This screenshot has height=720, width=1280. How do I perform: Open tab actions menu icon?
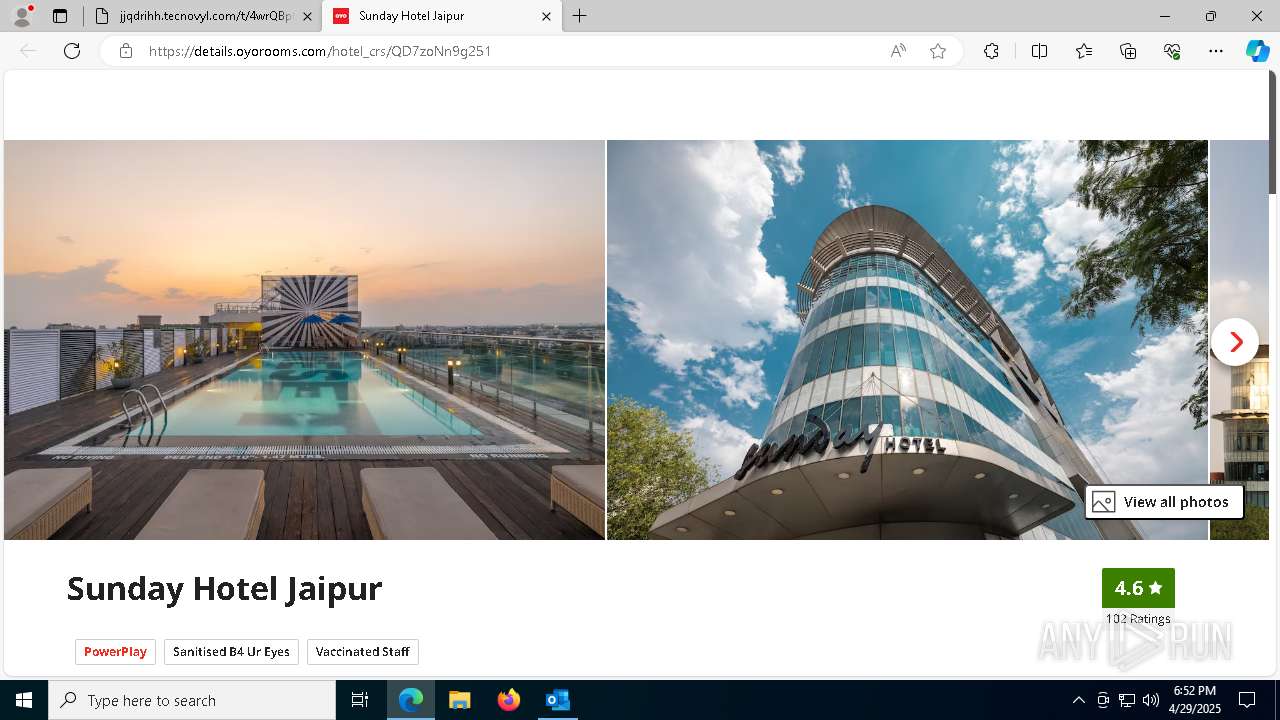click(60, 16)
